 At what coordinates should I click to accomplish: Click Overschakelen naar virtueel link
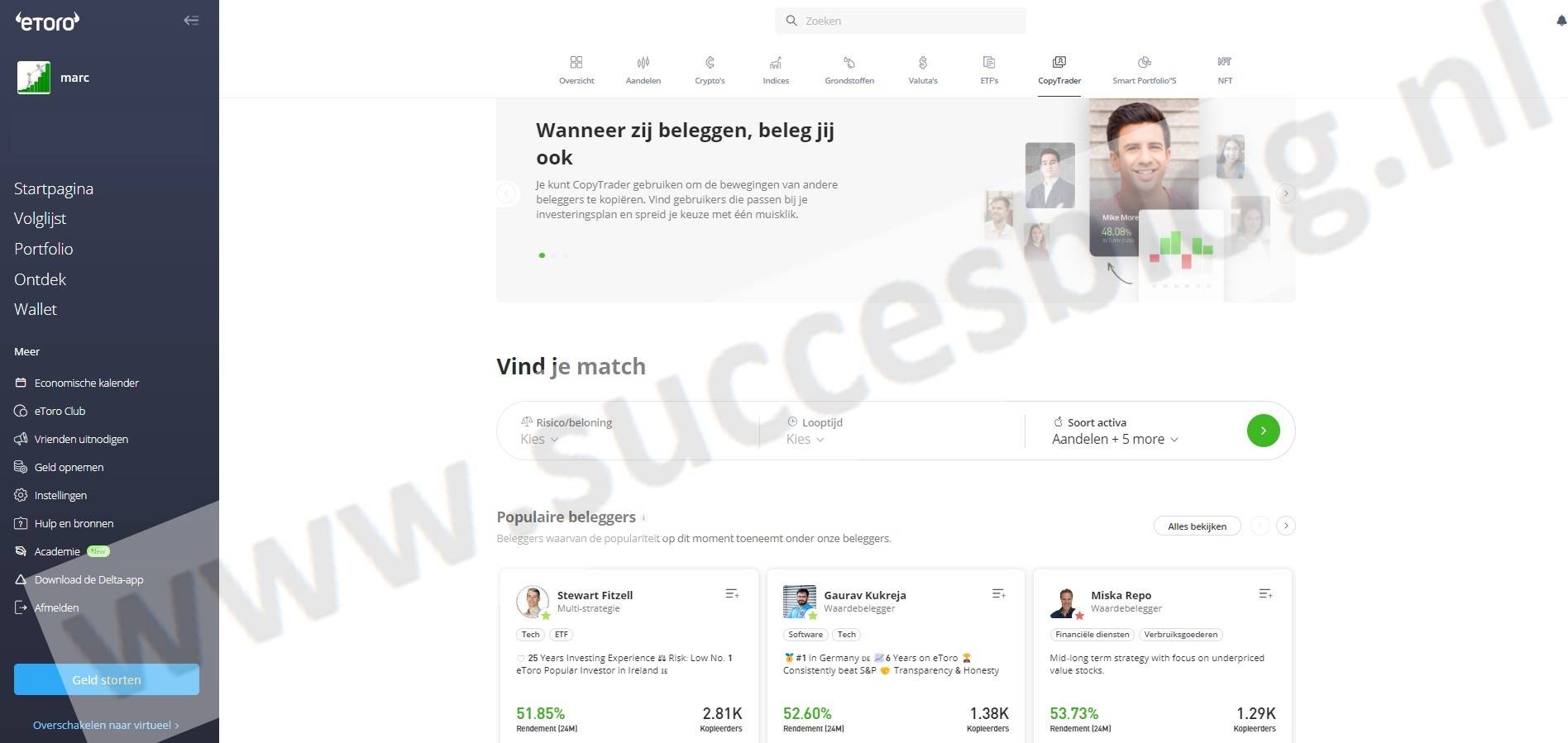pyautogui.click(x=106, y=725)
